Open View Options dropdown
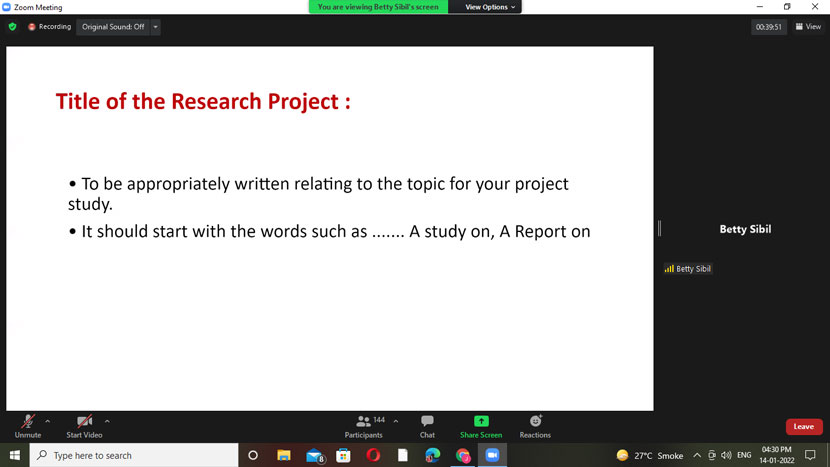Screen dimensions: 830x467 point(490,7)
